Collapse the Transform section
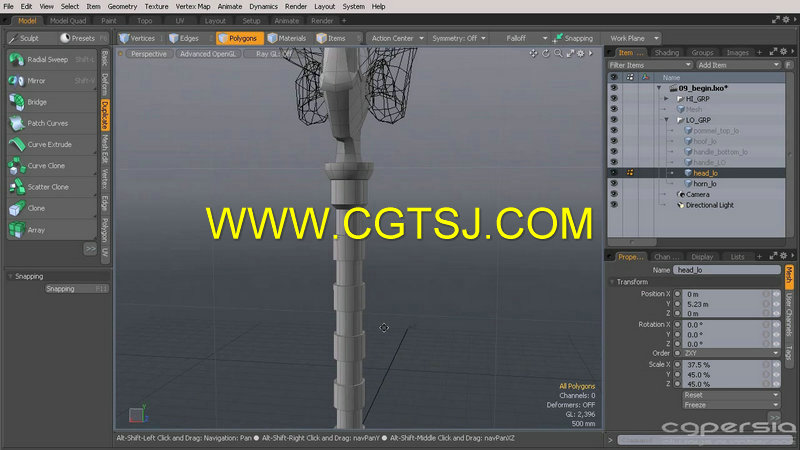800x450 pixels. [612, 282]
